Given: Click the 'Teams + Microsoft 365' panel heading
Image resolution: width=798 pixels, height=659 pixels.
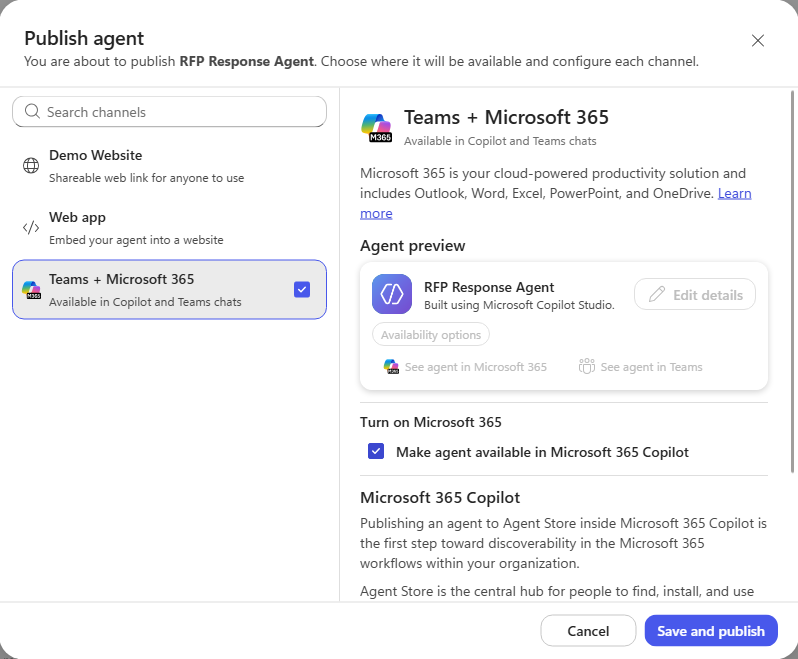Looking at the screenshot, I should [506, 117].
